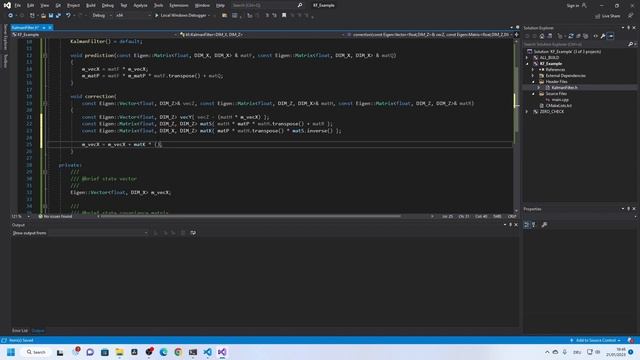Open the x64 platform dropdown

(x=133, y=16)
